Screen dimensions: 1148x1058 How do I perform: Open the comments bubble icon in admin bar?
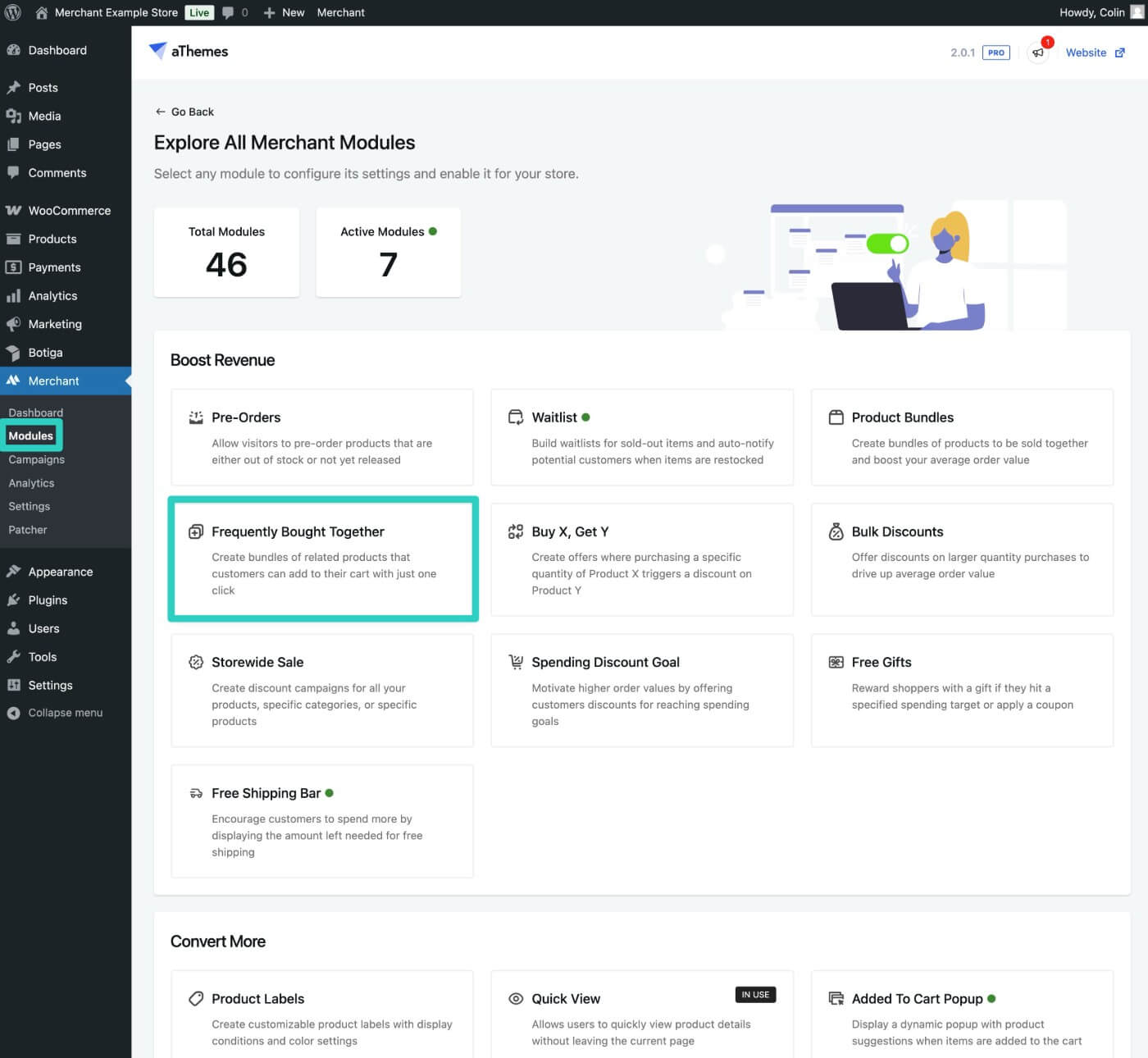pos(228,12)
